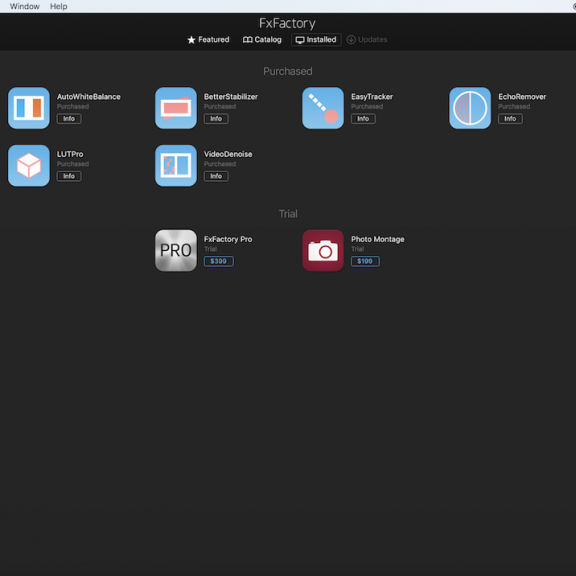Click the EchoRemover title text
The image size is (576, 576).
522,97
